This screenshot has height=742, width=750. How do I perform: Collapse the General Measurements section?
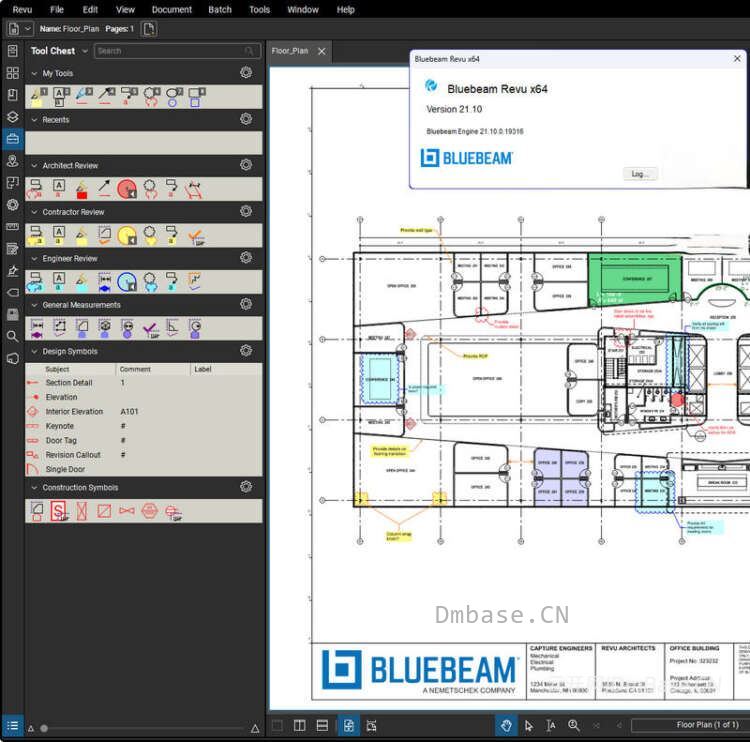click(x=34, y=305)
